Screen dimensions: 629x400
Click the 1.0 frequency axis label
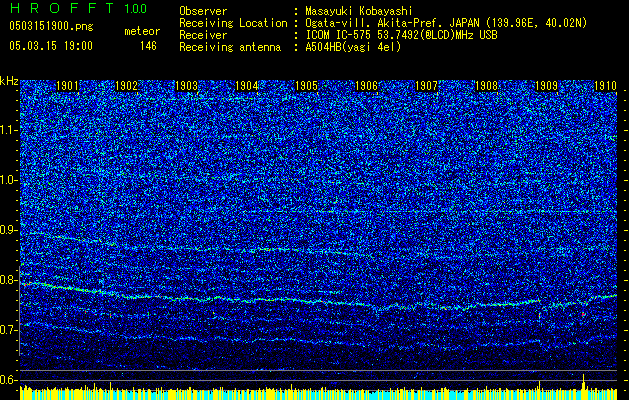pos(9,180)
